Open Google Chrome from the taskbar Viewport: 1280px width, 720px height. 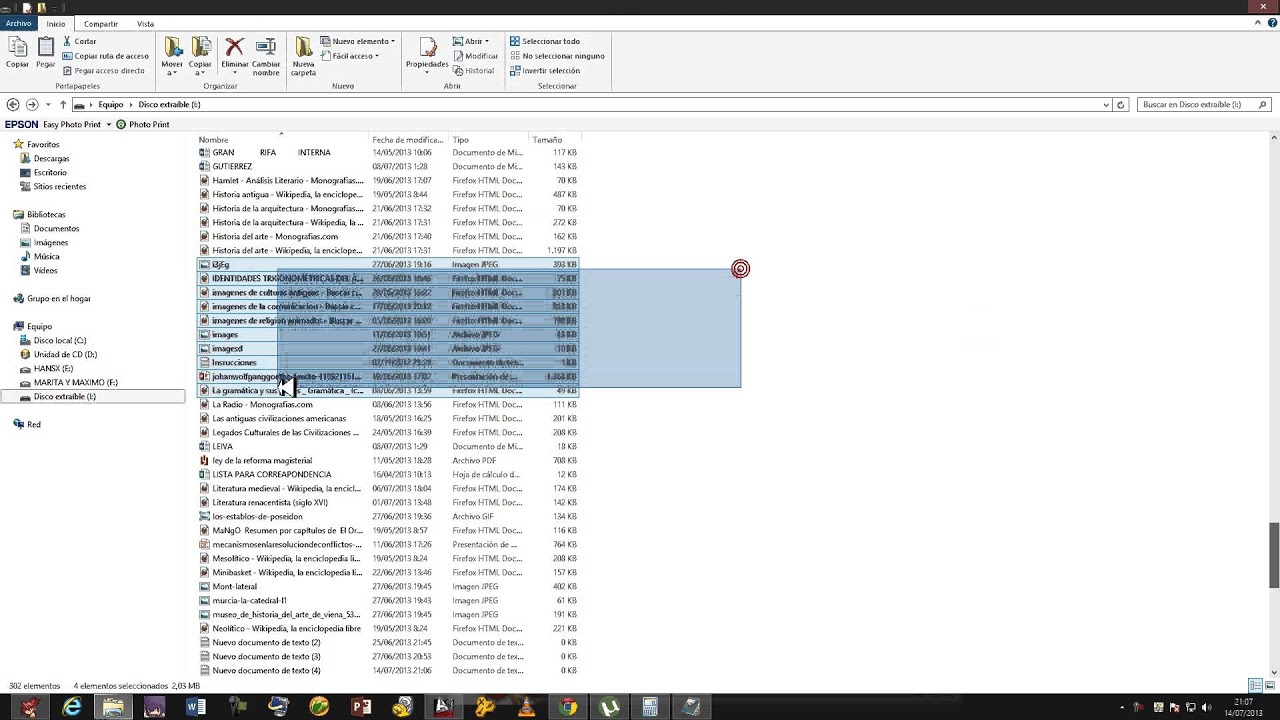[x=567, y=707]
